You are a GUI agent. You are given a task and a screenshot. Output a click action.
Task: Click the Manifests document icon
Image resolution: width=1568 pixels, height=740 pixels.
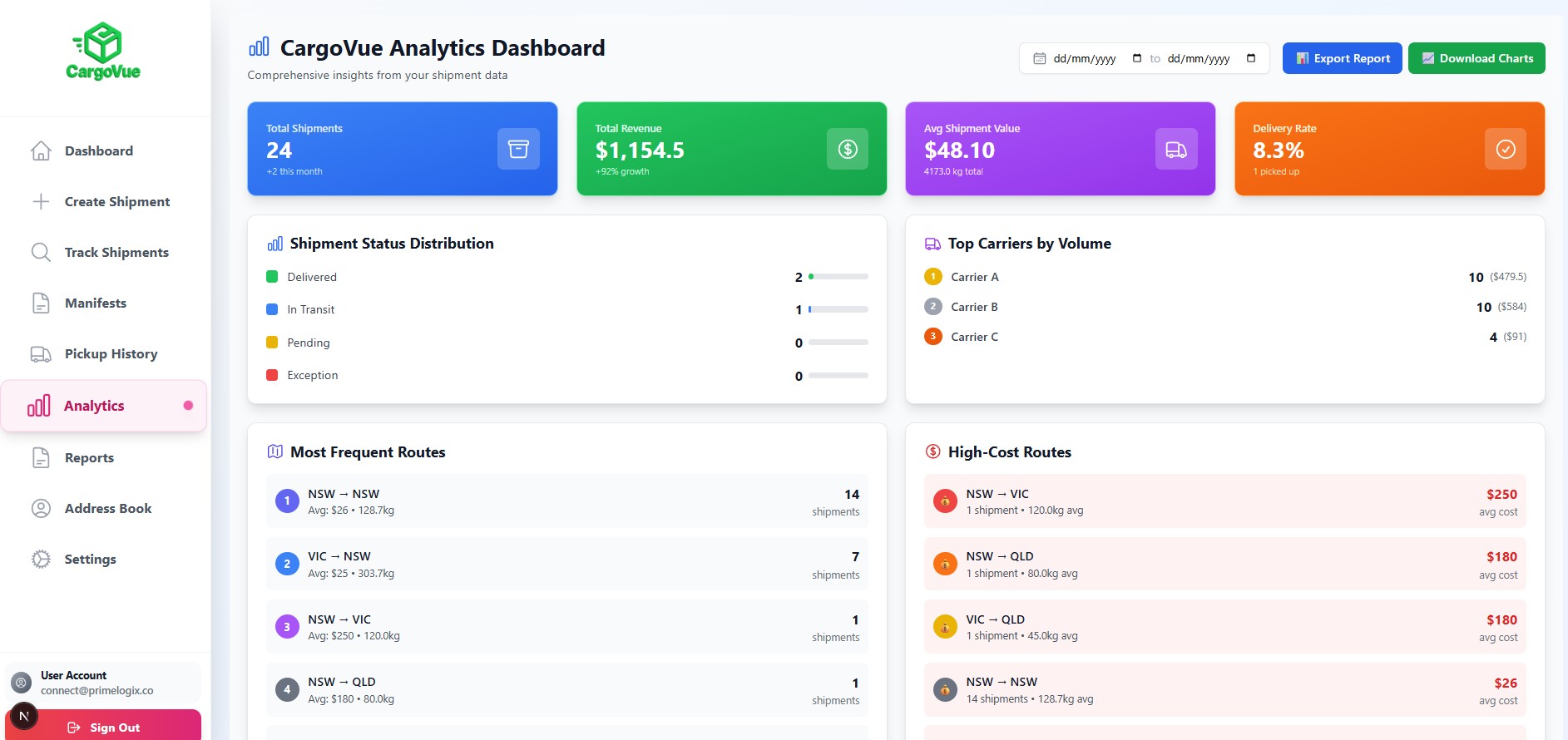point(41,303)
